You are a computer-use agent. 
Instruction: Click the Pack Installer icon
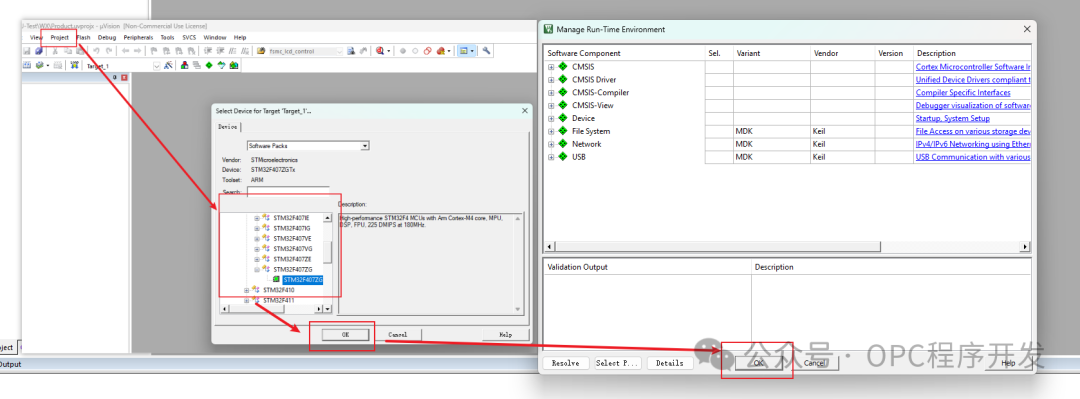pyautogui.click(x=233, y=65)
